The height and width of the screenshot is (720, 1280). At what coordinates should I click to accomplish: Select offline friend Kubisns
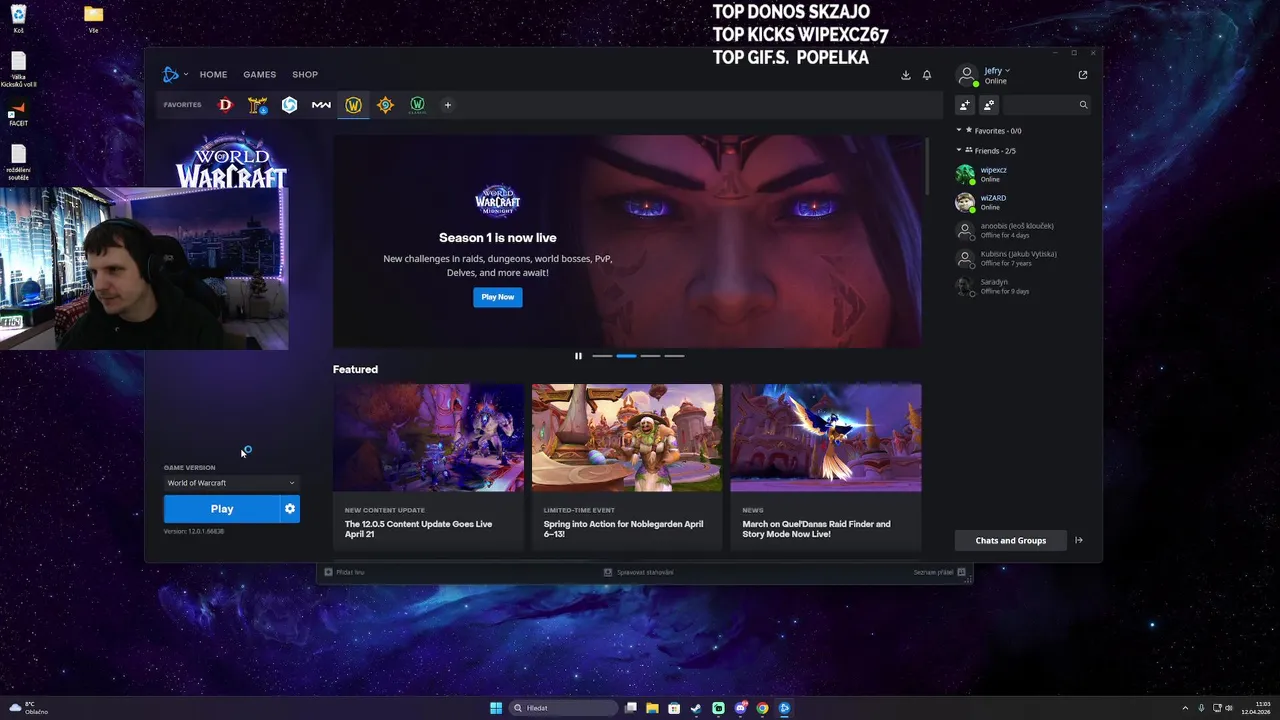point(1020,258)
